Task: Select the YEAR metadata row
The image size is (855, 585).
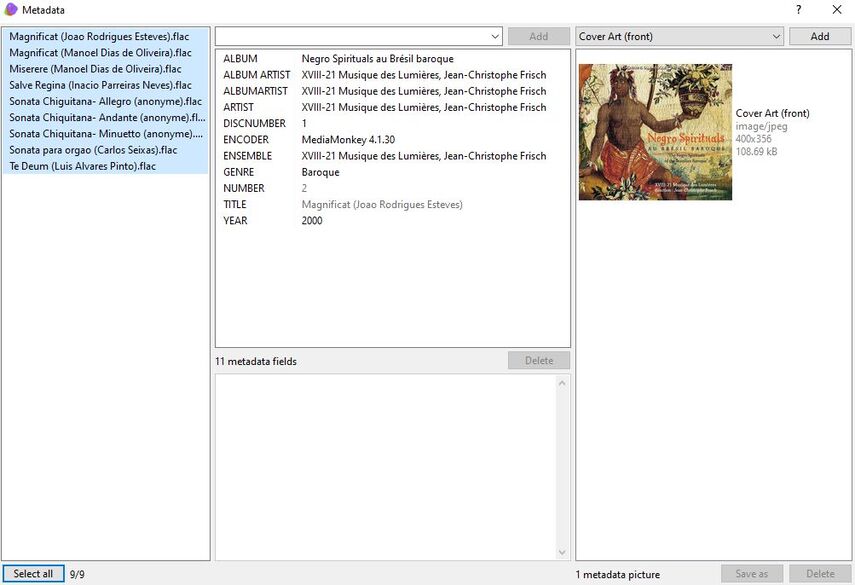Action: point(393,220)
